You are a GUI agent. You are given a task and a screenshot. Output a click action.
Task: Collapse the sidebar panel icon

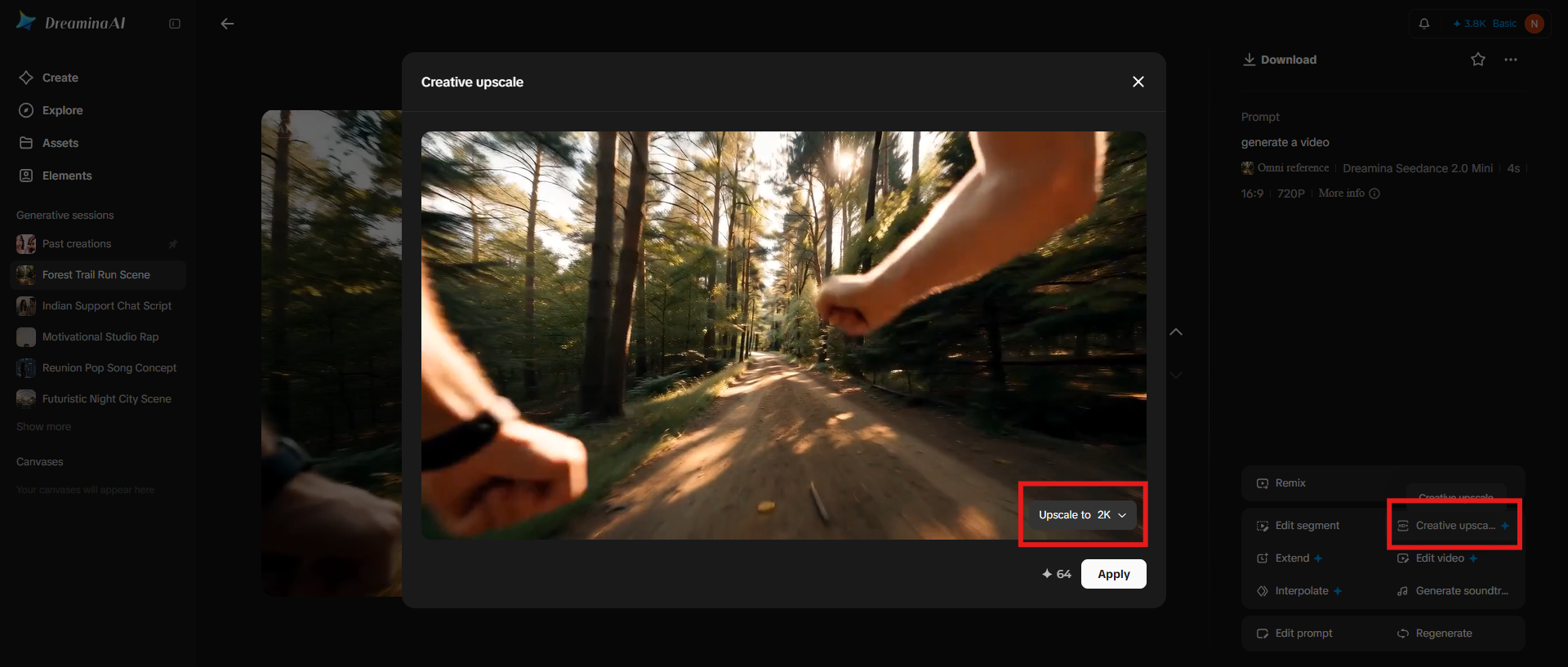[175, 24]
